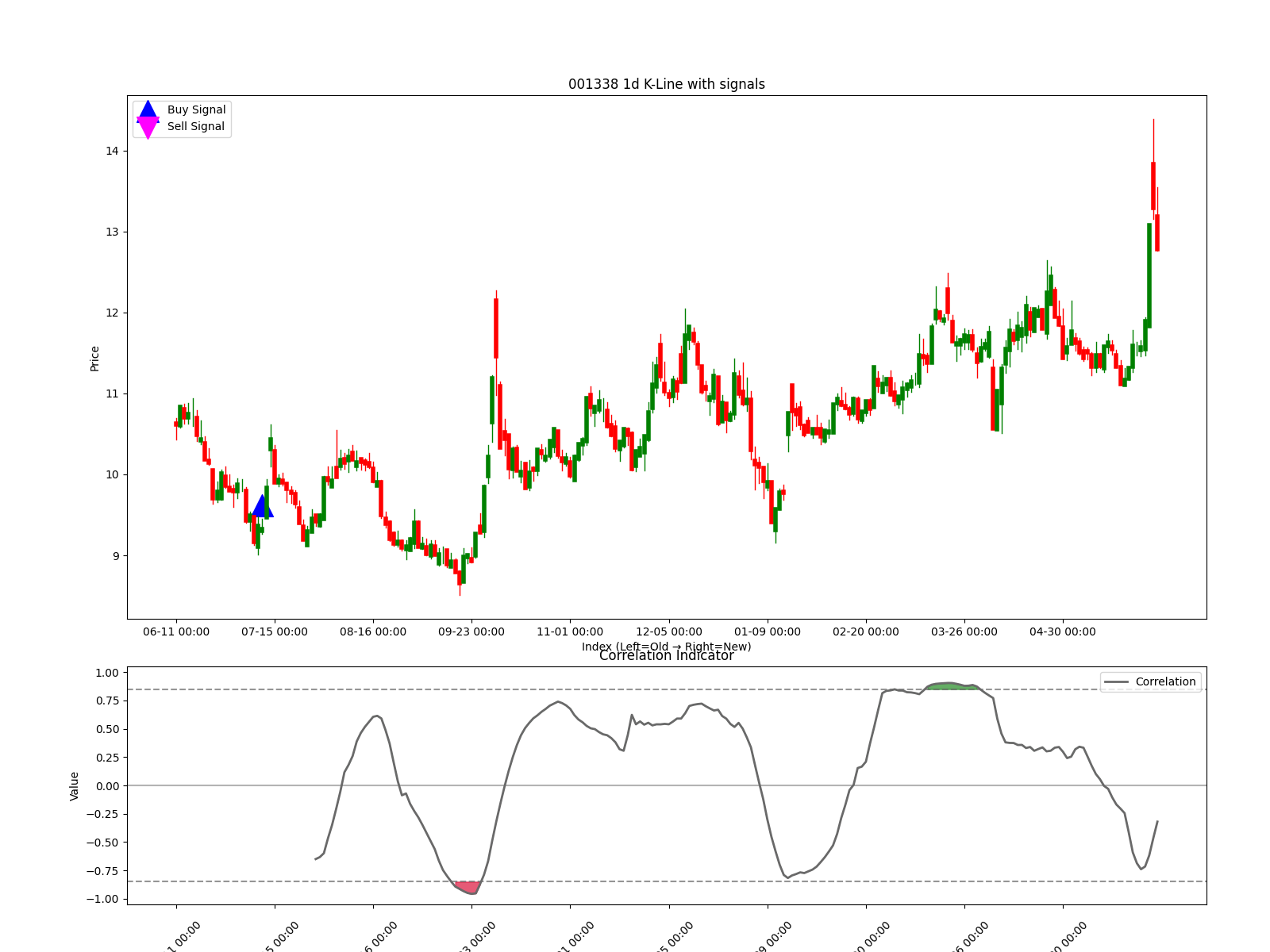This screenshot has height=952, width=1270.
Task: Click the '03-26 00:00' date tick label
Action: [x=964, y=631]
